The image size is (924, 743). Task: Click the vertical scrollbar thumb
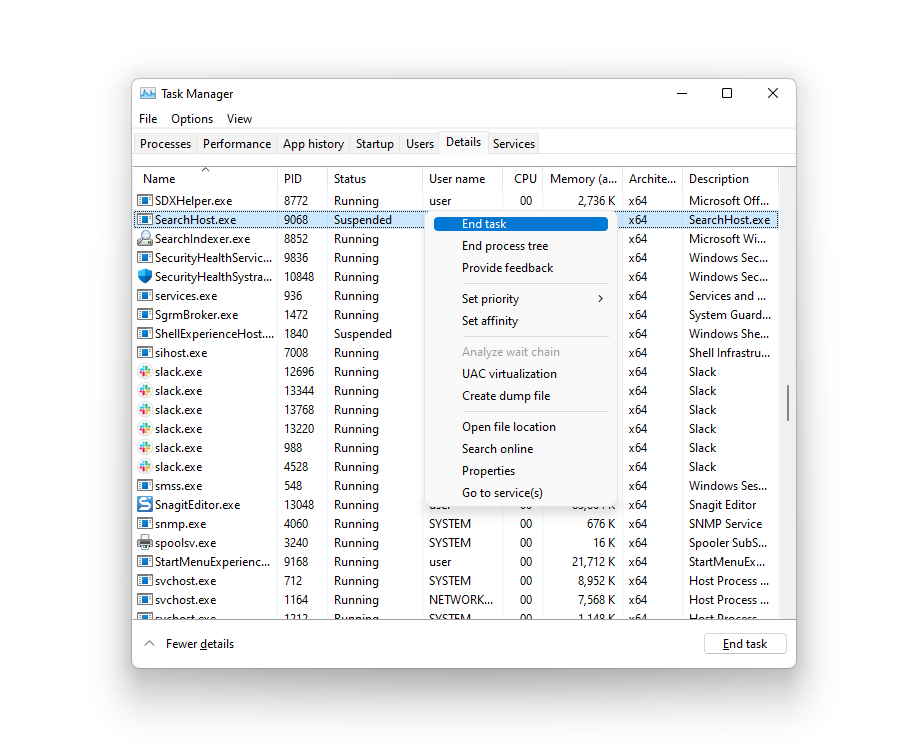787,404
